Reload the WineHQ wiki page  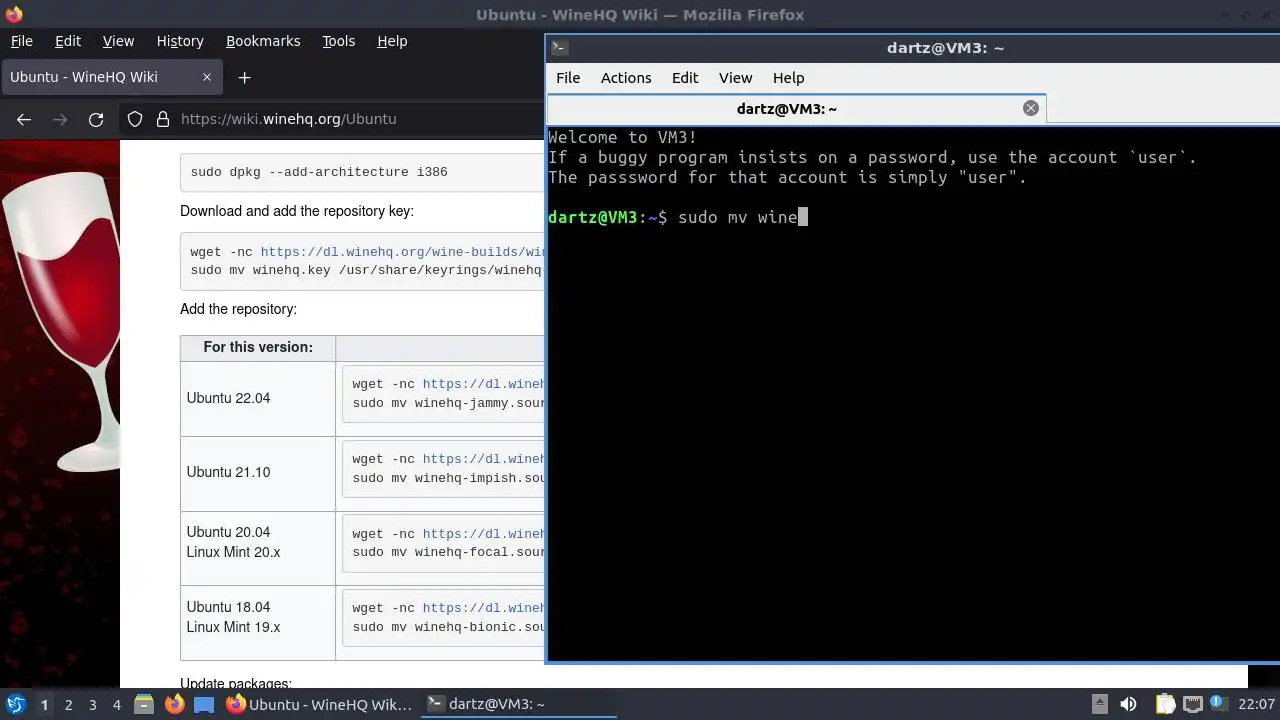coord(96,119)
